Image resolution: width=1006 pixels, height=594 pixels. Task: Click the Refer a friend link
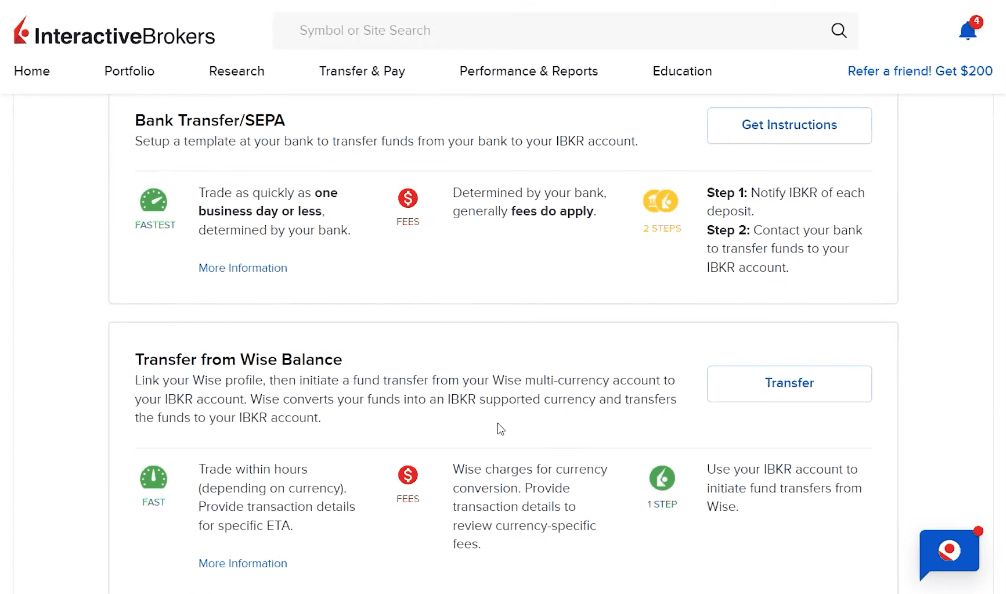920,71
